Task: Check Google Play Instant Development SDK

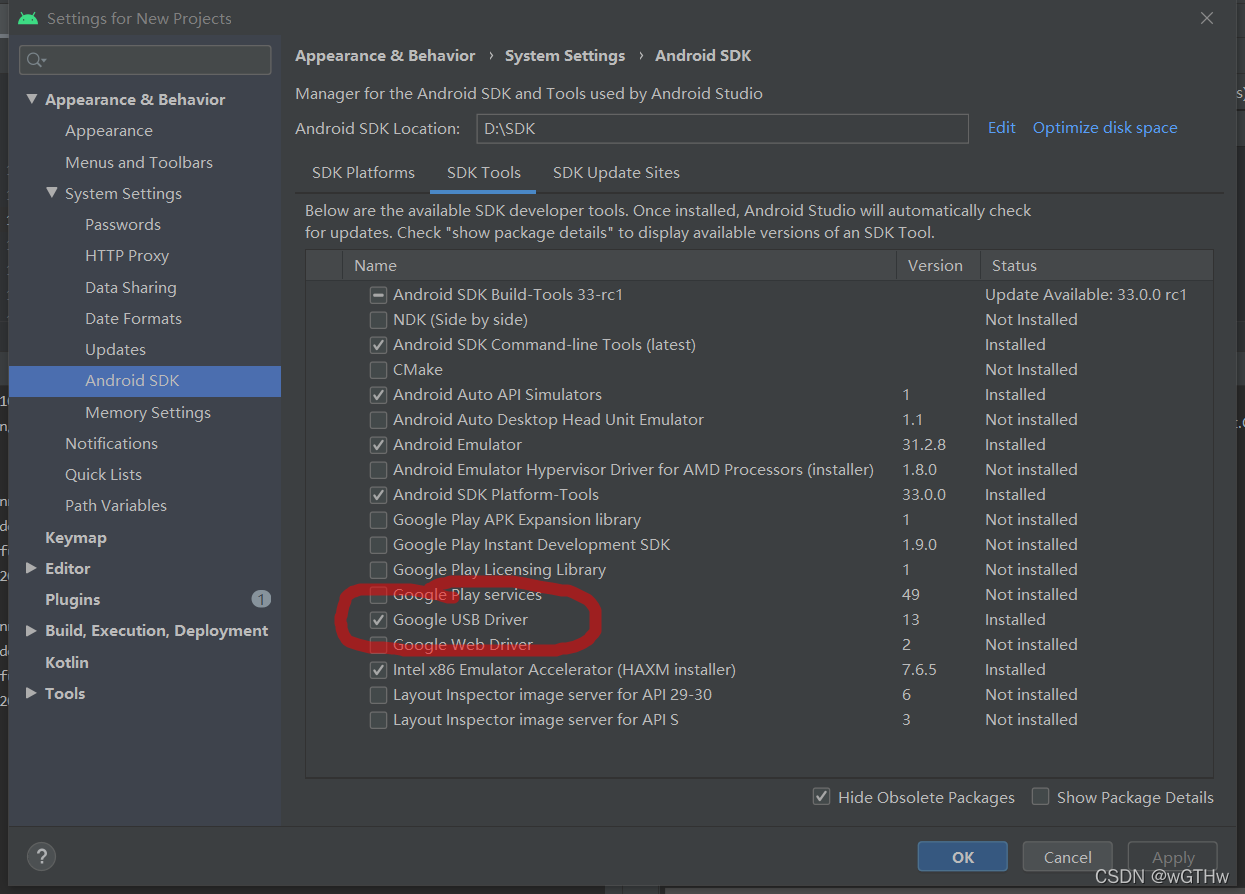Action: (x=378, y=545)
